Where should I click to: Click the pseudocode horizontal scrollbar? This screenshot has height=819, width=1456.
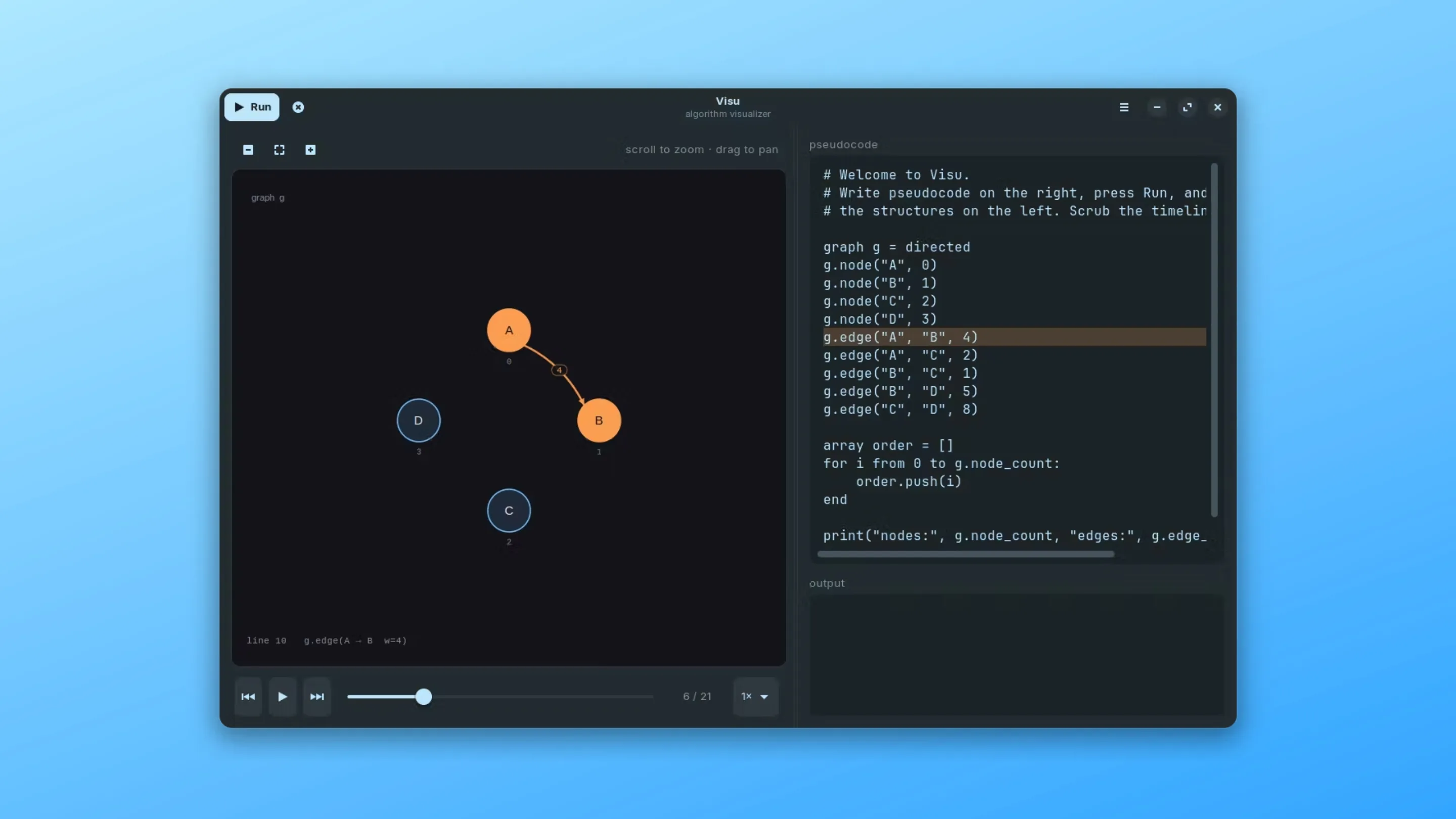coord(966,554)
